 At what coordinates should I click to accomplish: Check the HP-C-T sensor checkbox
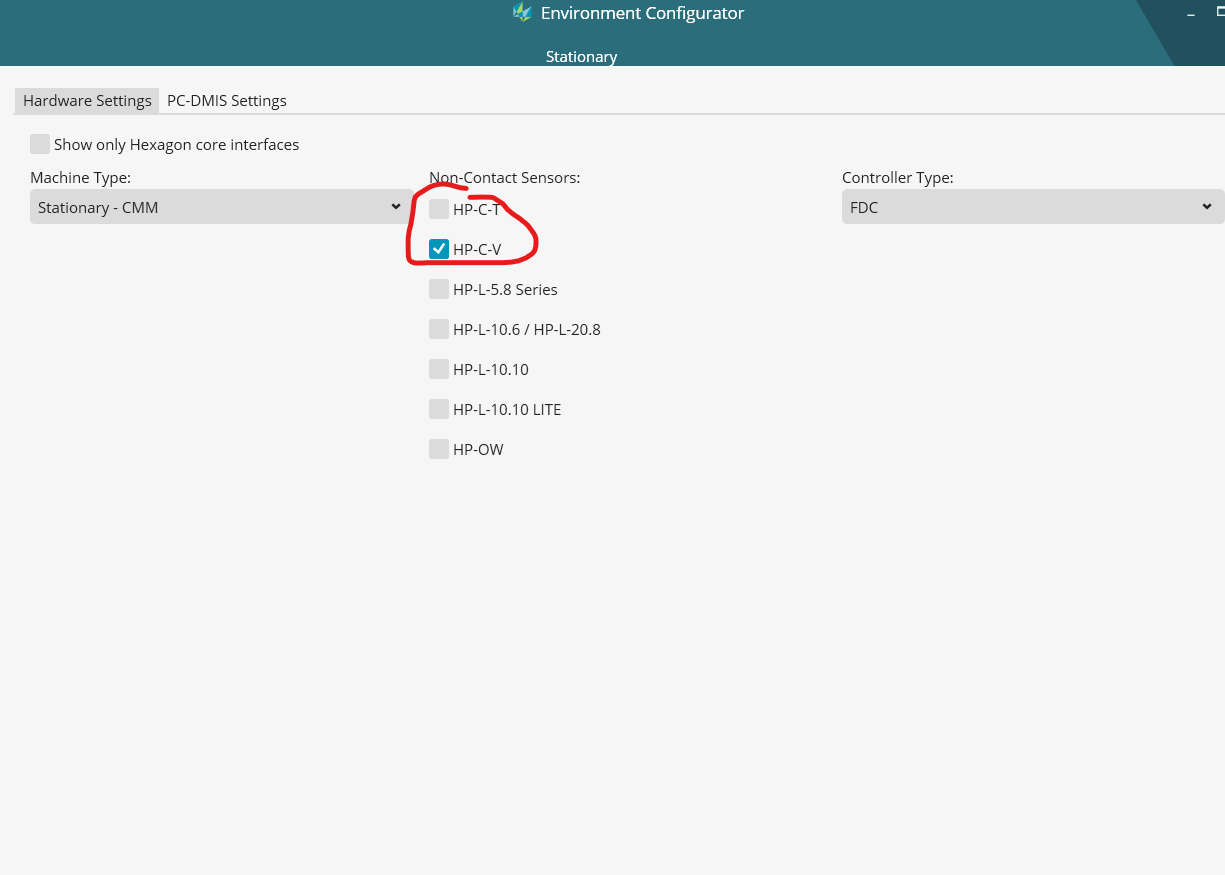coord(439,209)
